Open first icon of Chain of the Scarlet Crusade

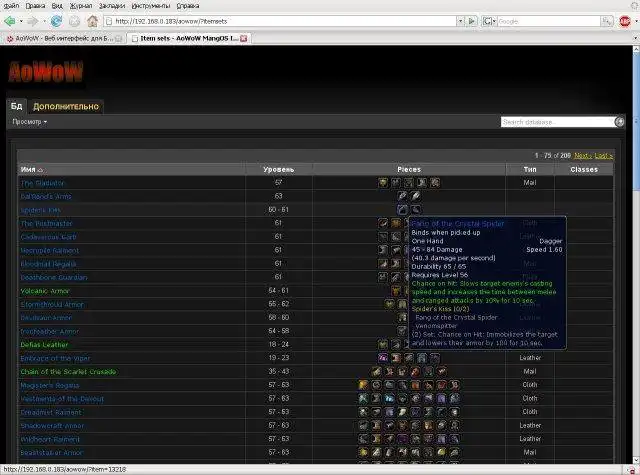click(376, 371)
